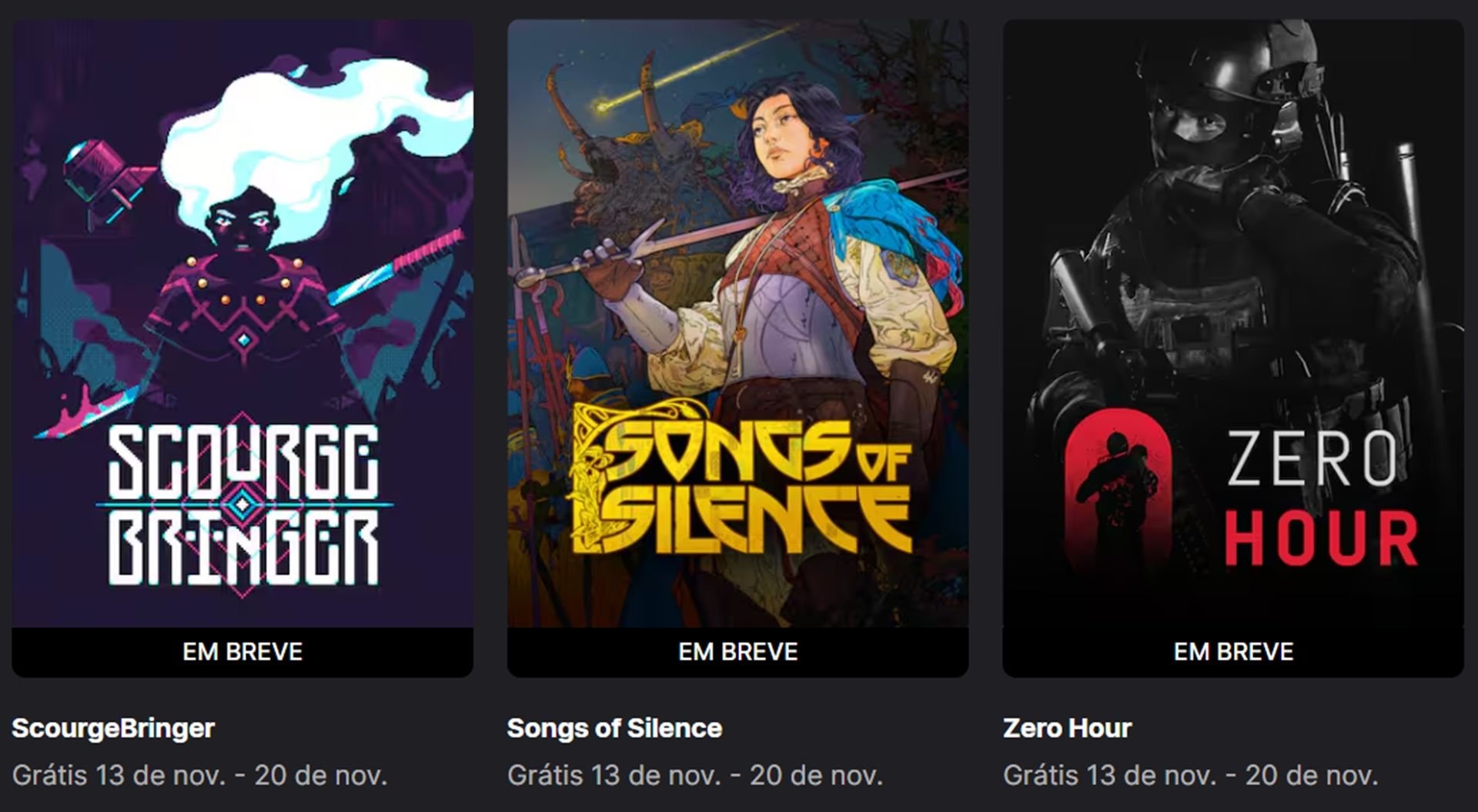
Task: Open the Songs of Silence cover thumbnail
Action: 737,323
